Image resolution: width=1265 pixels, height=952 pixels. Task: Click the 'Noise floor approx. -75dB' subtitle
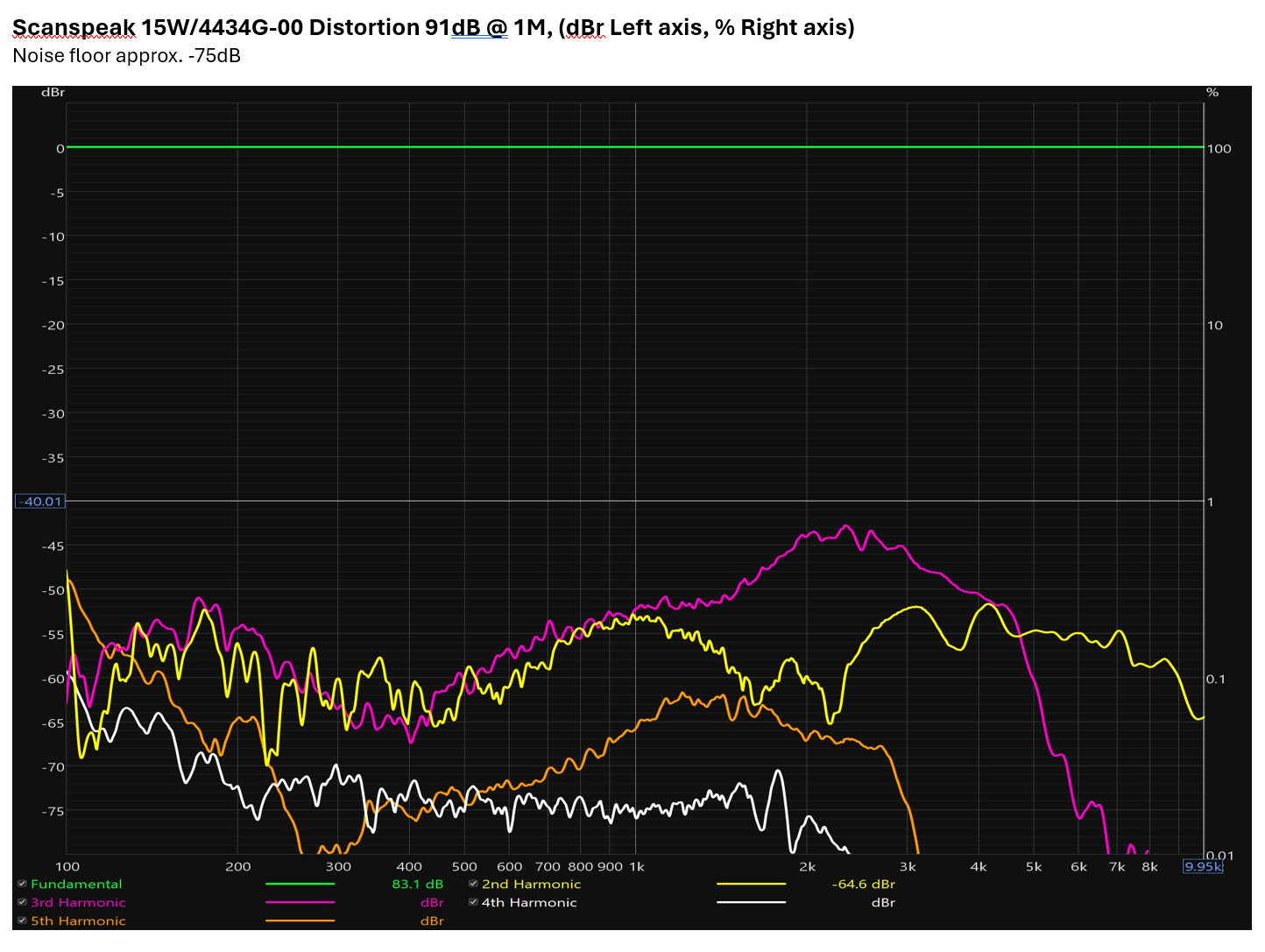(126, 56)
